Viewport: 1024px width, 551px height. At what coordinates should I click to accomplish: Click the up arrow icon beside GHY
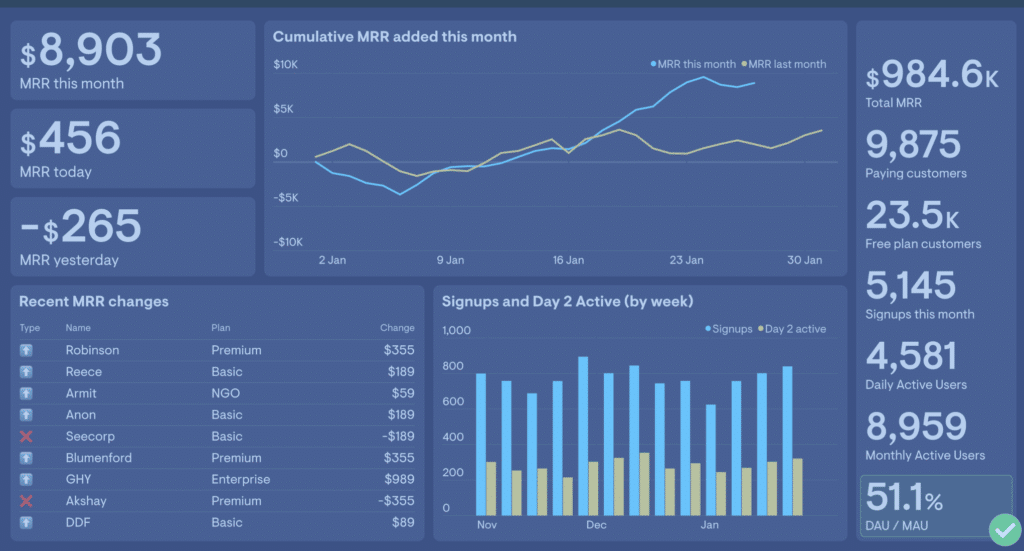tap(26, 480)
